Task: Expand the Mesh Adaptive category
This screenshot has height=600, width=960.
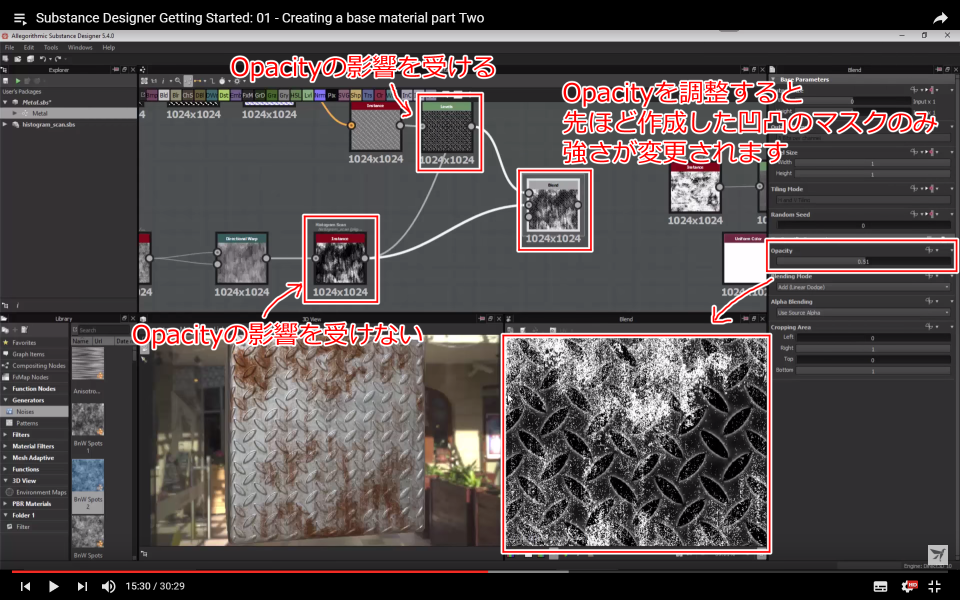Action: tap(6, 458)
